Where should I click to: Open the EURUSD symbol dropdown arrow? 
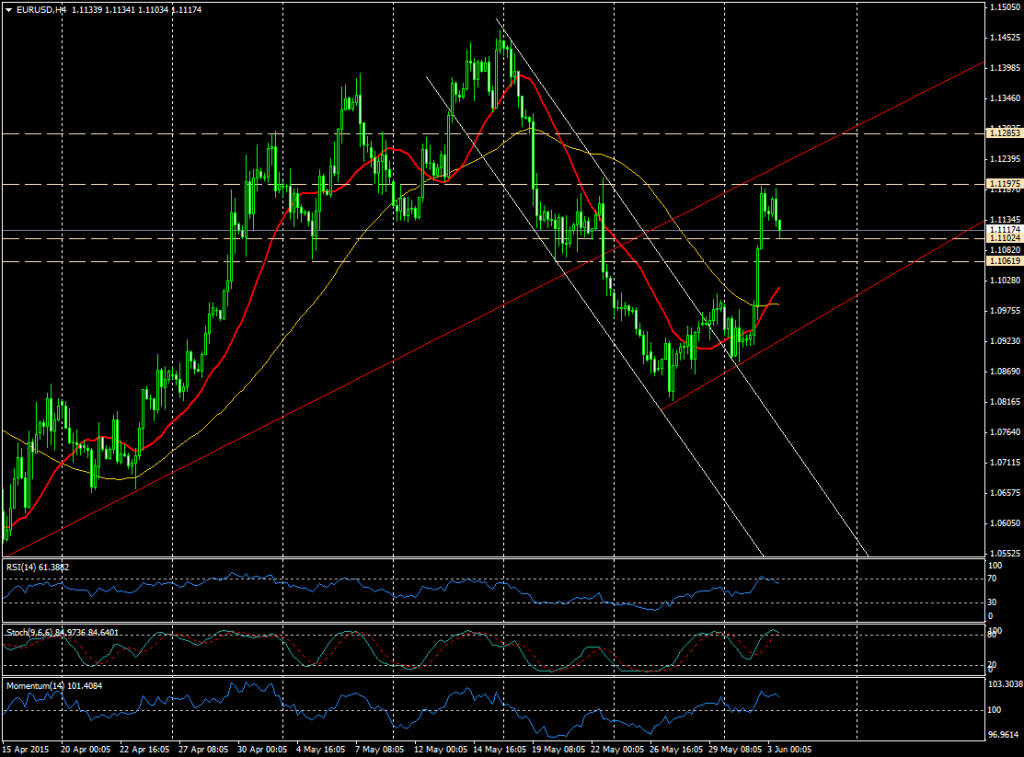click(10, 8)
